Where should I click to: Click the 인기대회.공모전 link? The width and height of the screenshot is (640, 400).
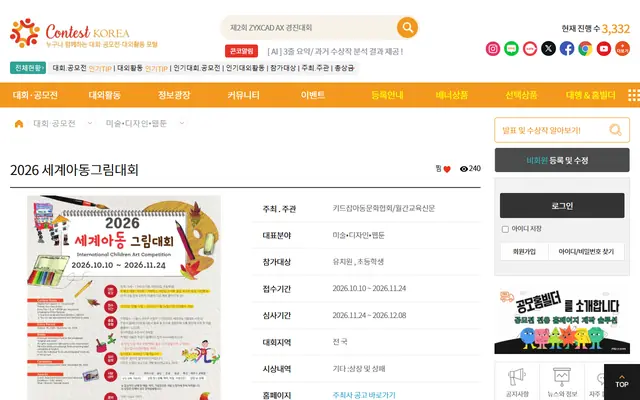tap(197, 68)
